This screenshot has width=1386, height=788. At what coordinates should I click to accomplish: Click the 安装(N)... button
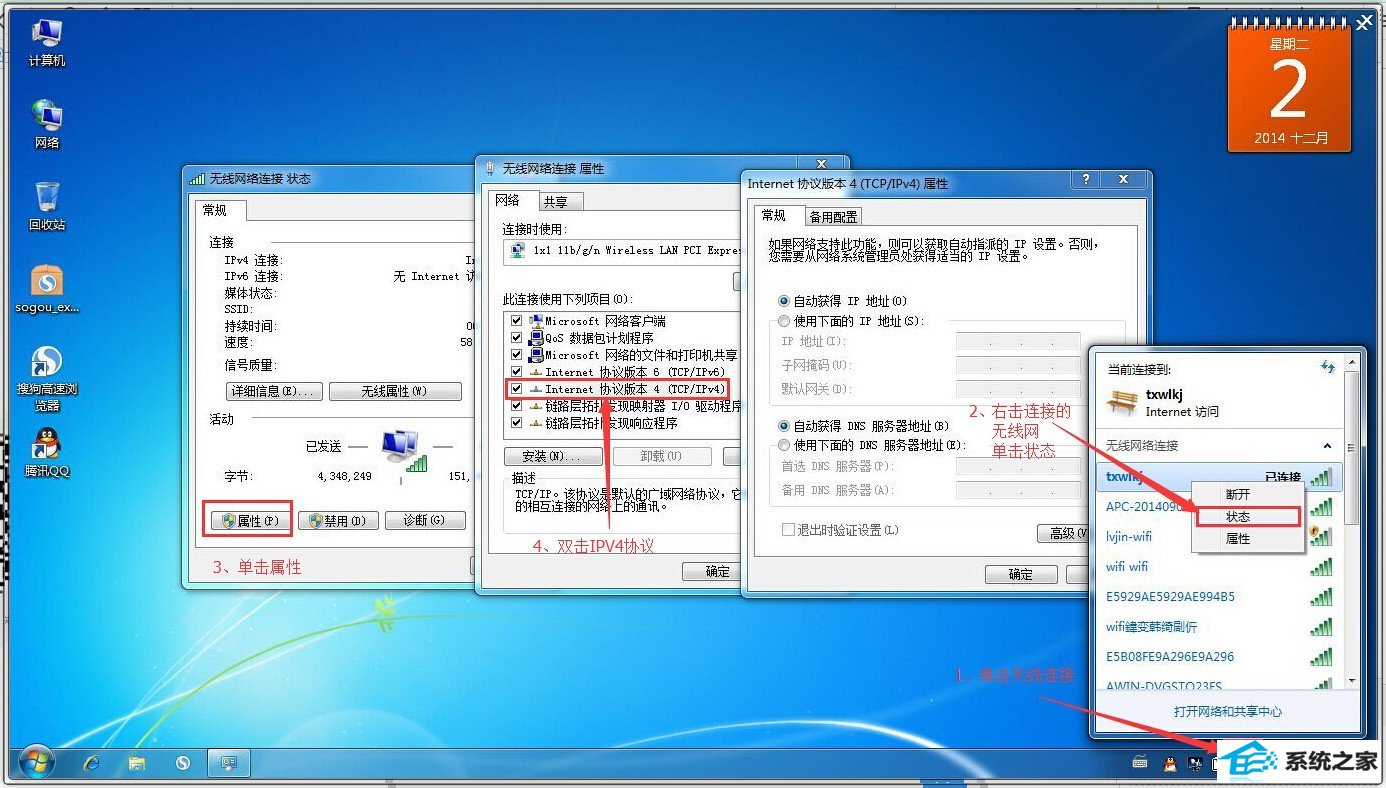point(553,456)
